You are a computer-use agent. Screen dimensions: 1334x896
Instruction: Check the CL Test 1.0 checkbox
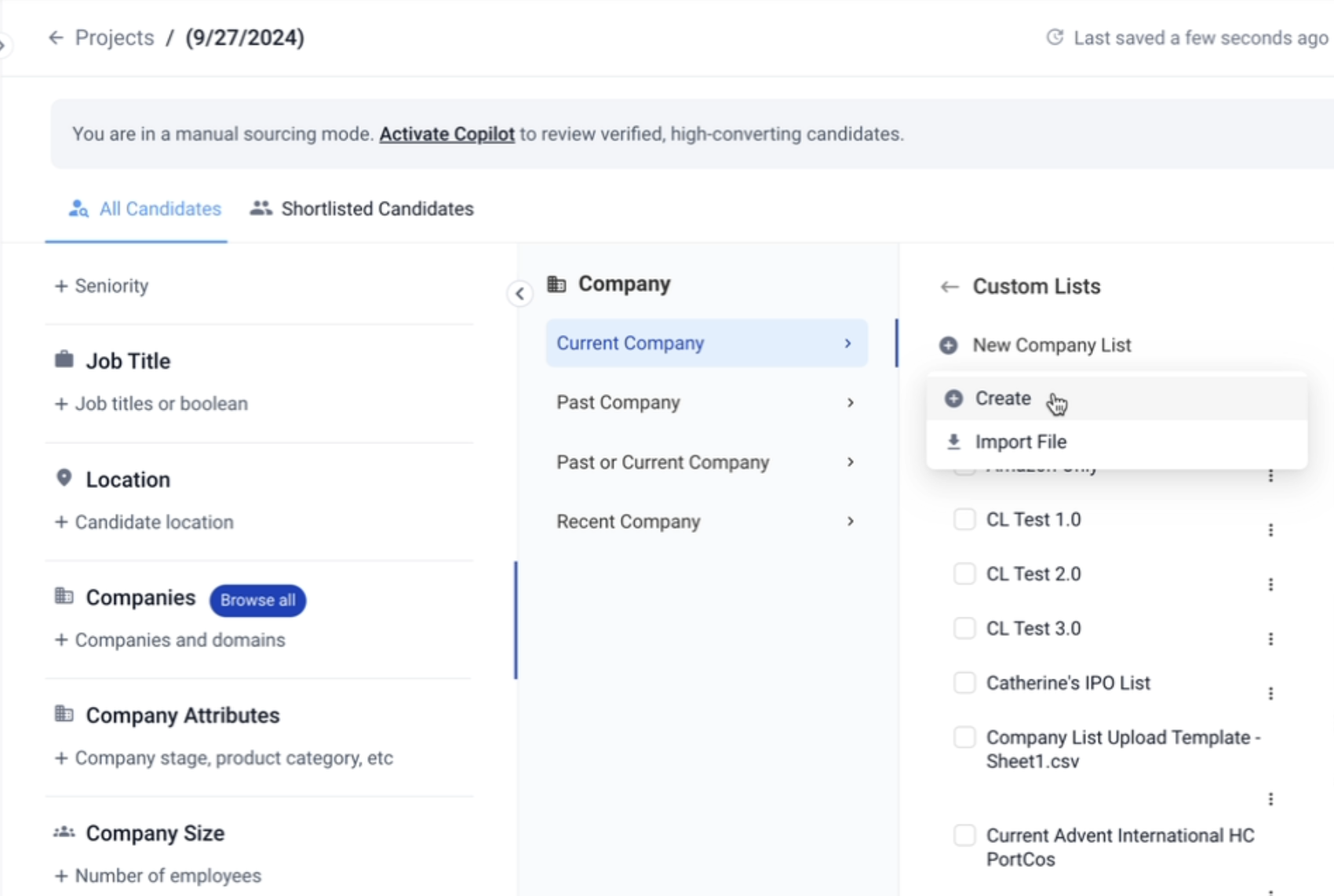tap(964, 519)
